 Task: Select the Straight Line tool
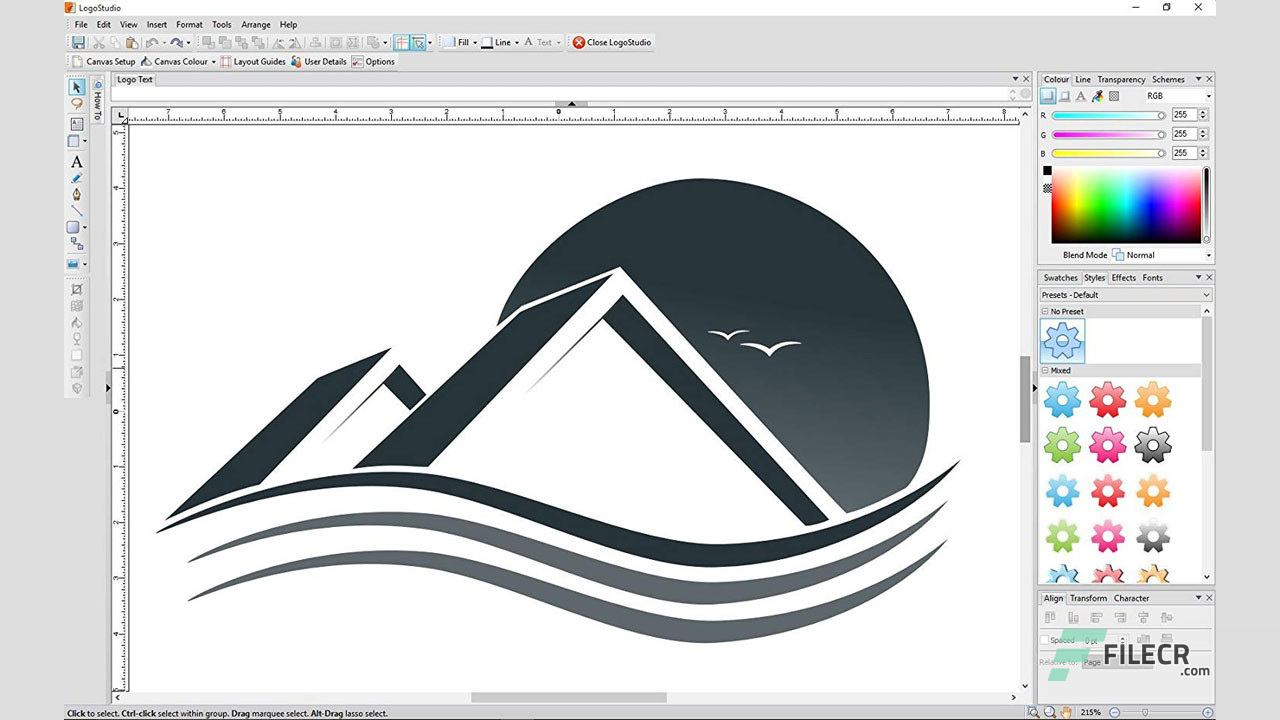tap(76, 211)
